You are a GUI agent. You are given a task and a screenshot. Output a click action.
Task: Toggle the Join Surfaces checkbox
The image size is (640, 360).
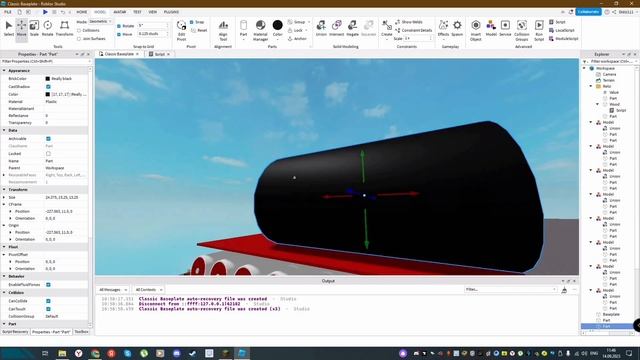(79, 39)
